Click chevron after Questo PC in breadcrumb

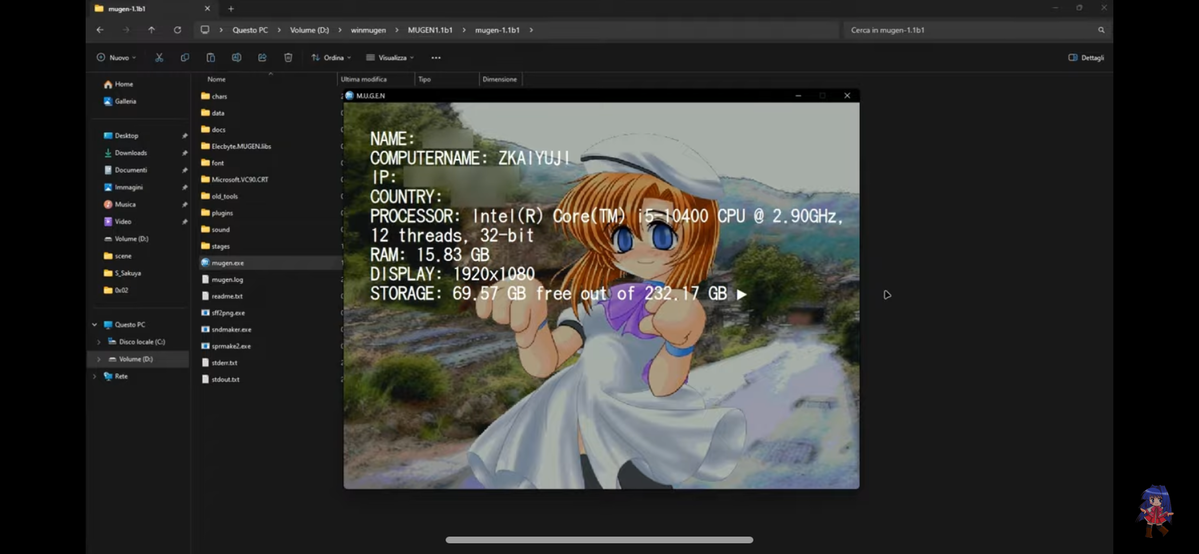pos(279,30)
